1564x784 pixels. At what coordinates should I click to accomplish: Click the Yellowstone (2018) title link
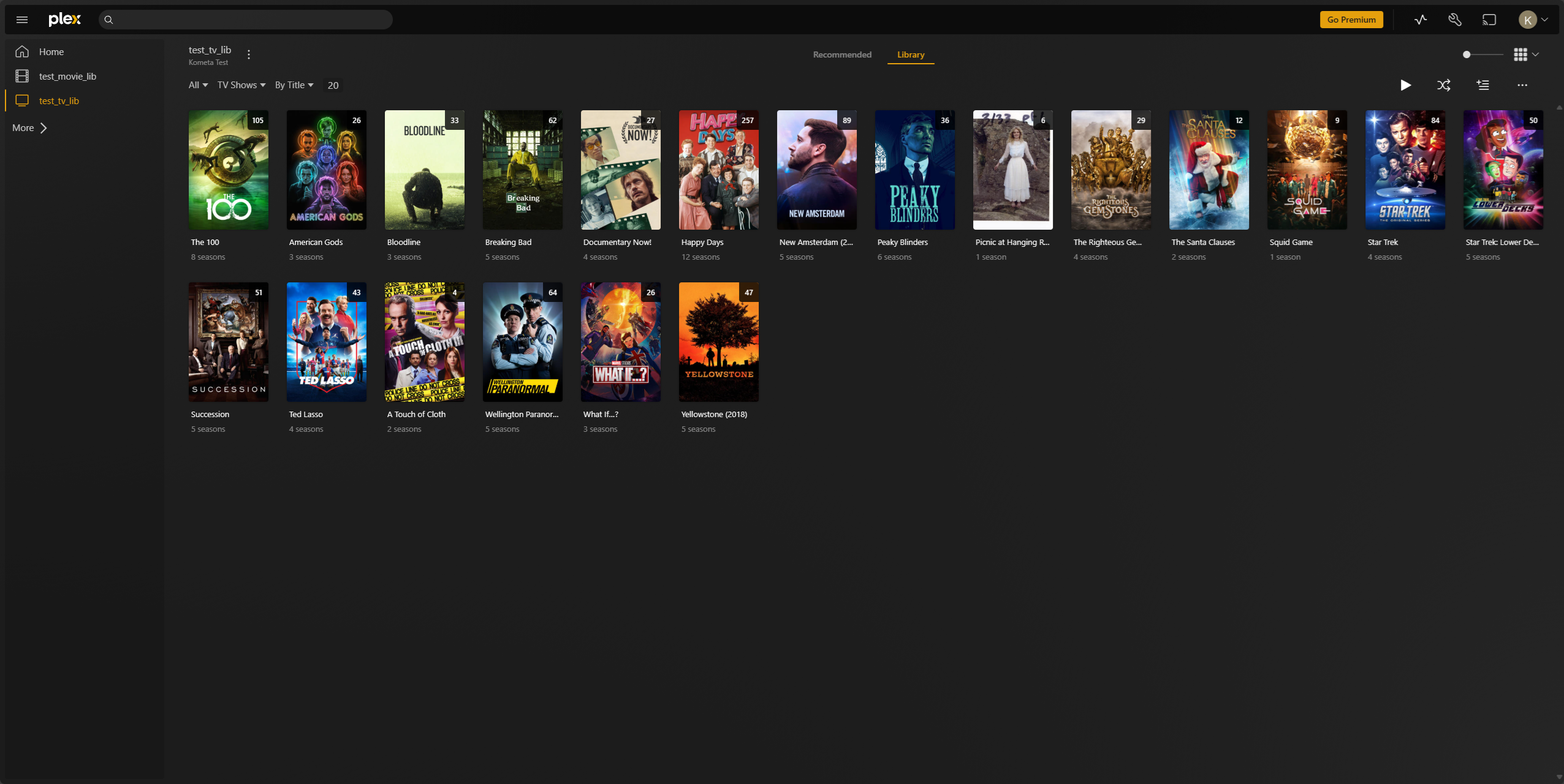714,415
